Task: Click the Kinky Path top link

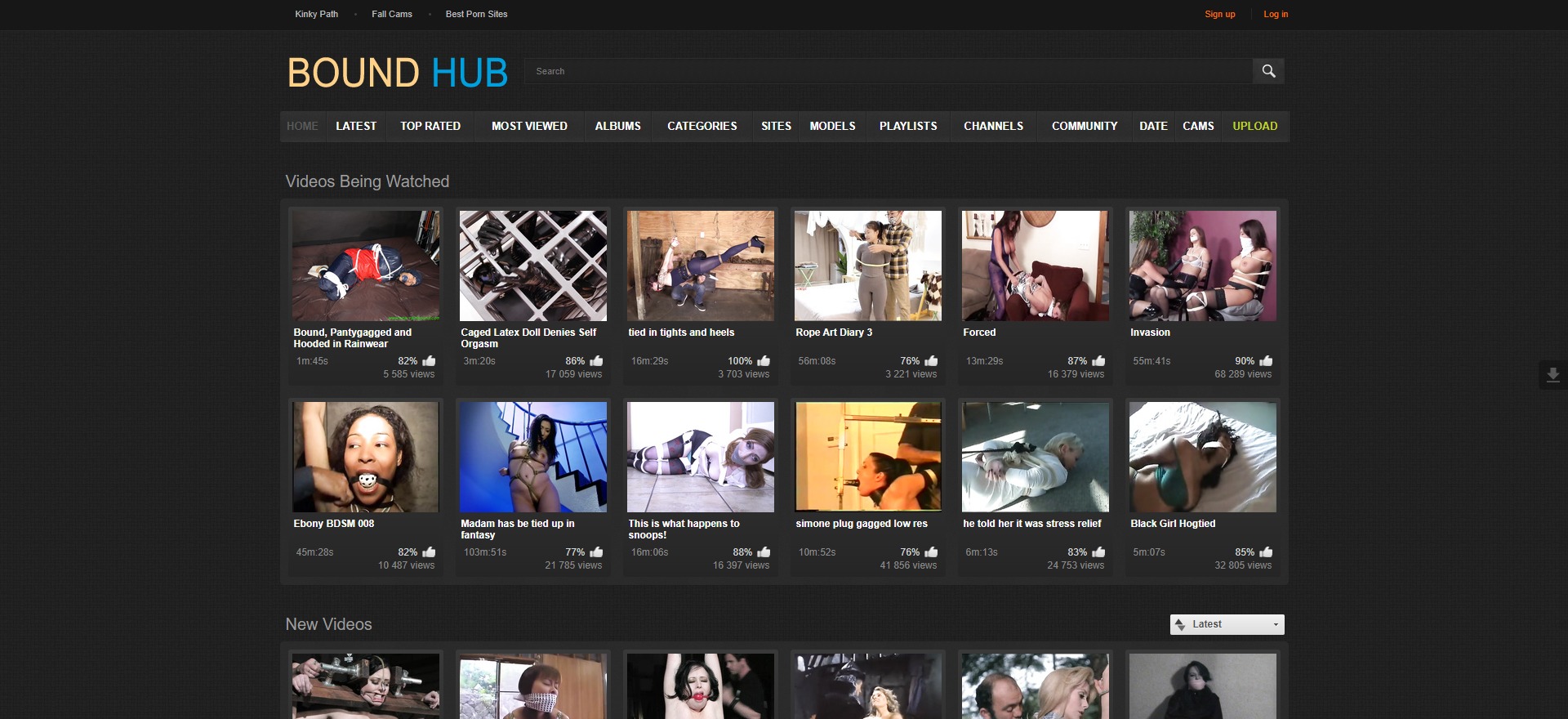Action: [316, 14]
